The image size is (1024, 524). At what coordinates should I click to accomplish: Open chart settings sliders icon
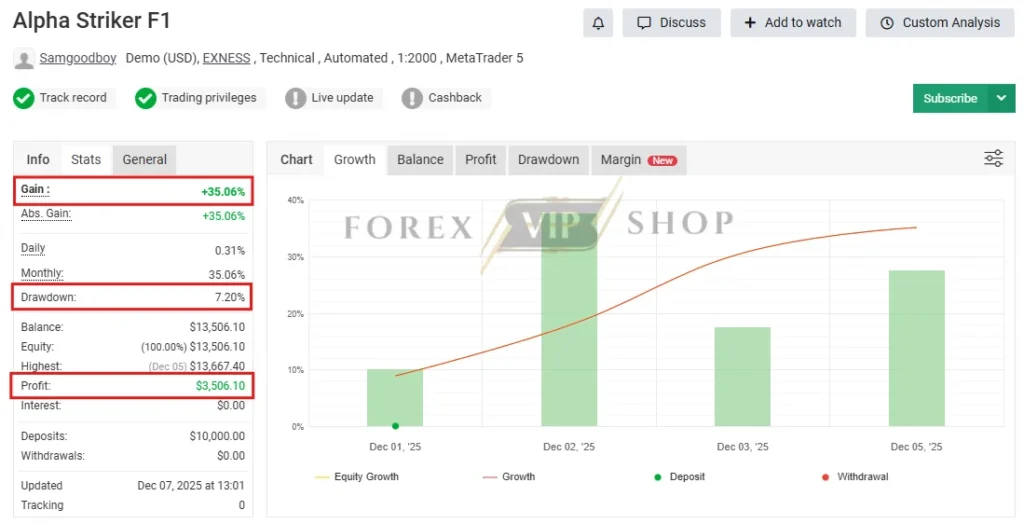point(993,158)
